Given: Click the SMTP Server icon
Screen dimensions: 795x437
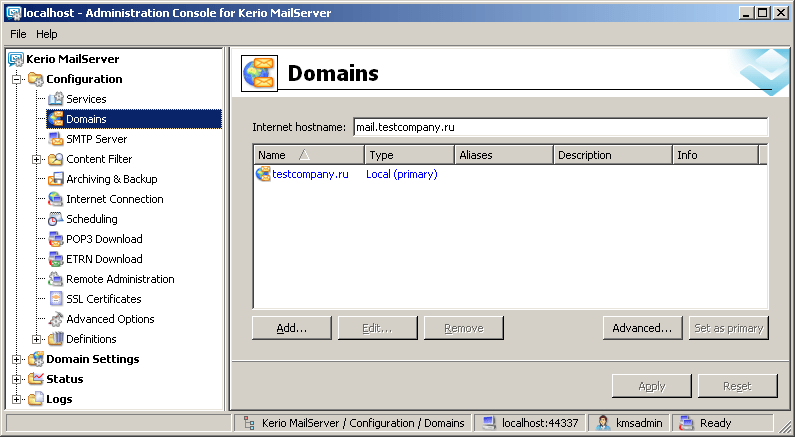Looking at the screenshot, I should (56, 139).
